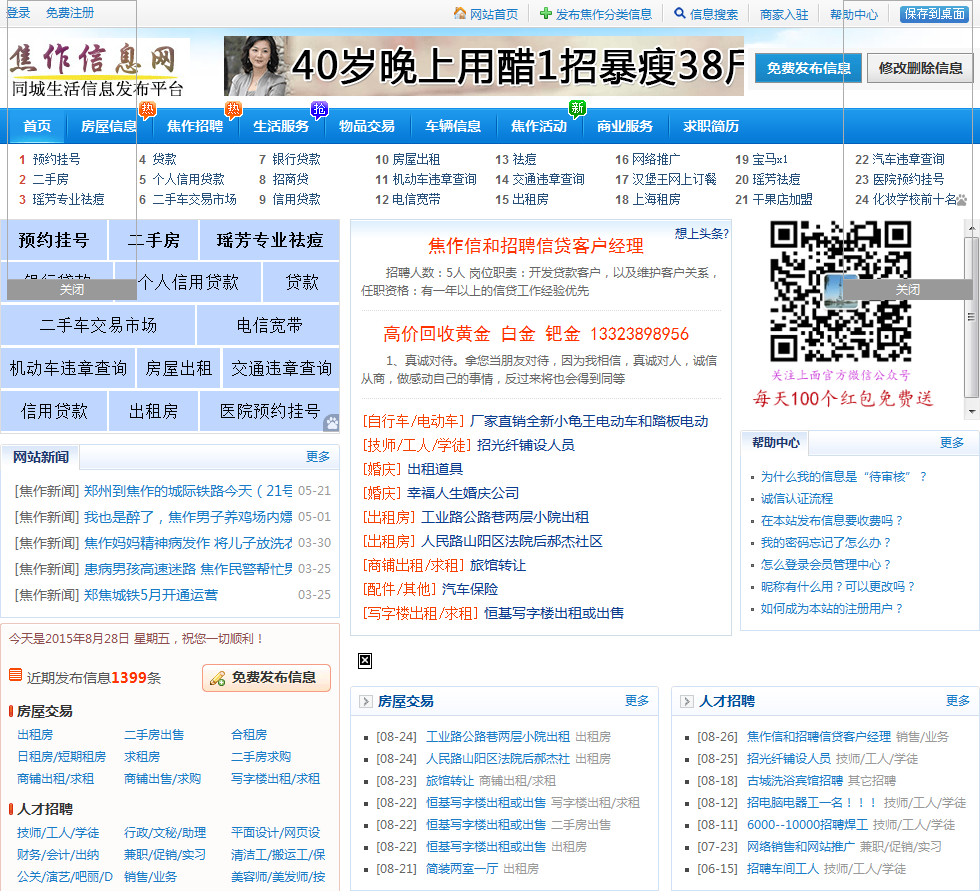Click arrow icon beside 人才招聘 section heading
The image size is (980, 891).
pyautogui.click(x=686, y=702)
